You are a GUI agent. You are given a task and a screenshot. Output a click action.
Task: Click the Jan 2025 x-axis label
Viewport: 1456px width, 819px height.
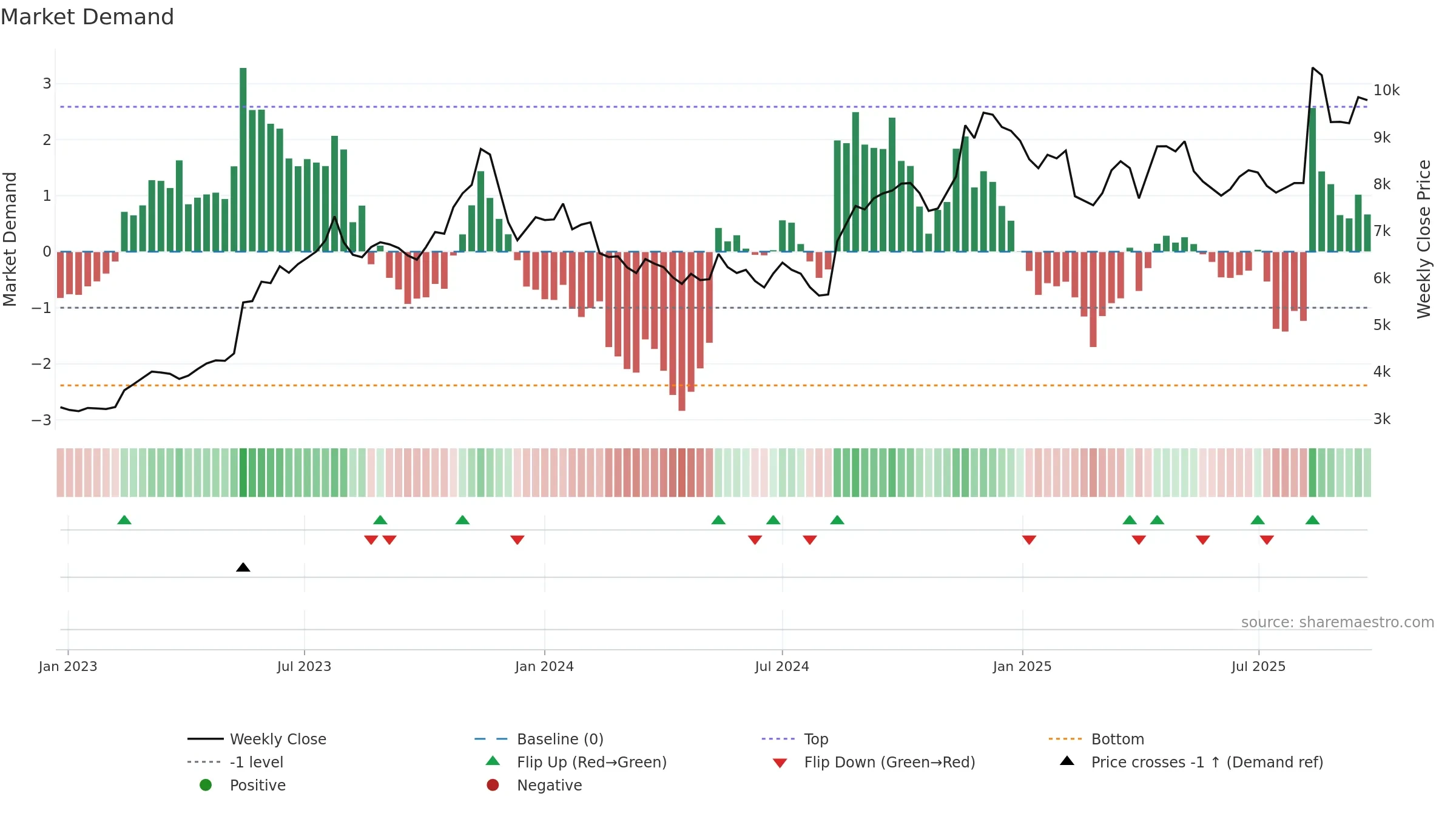pyautogui.click(x=1022, y=667)
